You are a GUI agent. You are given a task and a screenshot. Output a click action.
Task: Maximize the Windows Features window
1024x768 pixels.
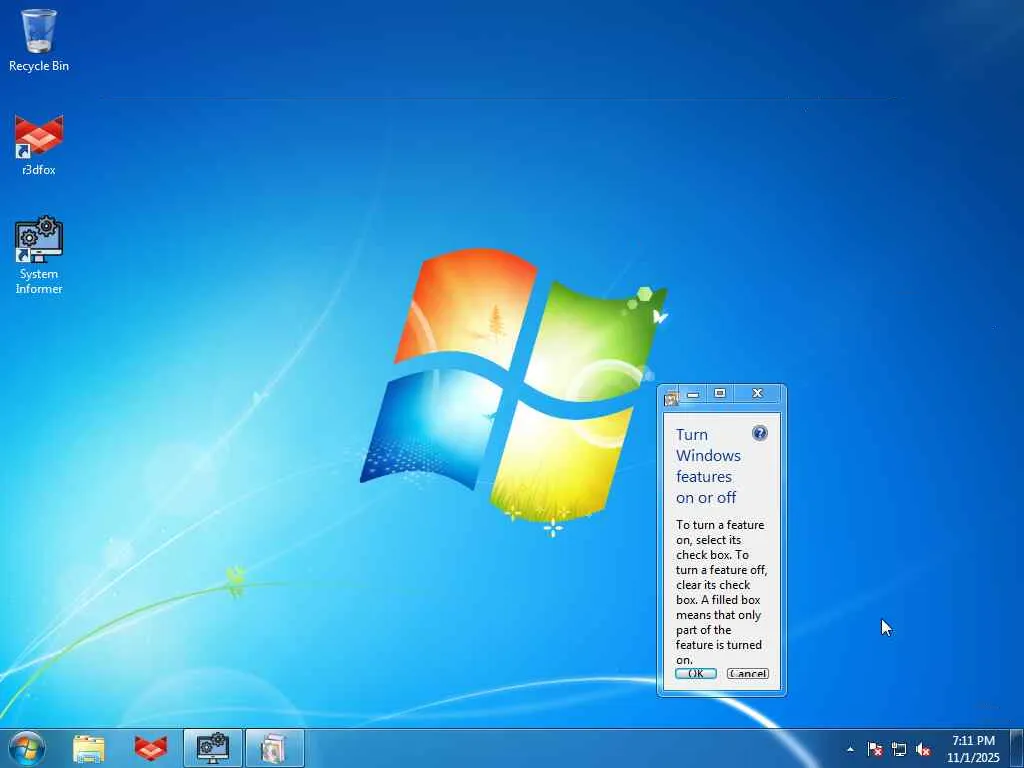pos(720,393)
